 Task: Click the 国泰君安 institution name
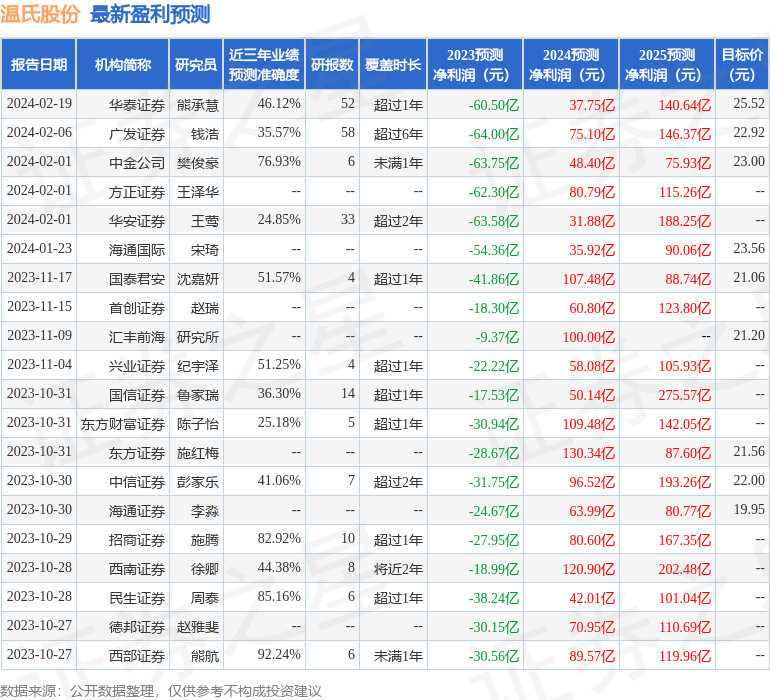(x=137, y=279)
